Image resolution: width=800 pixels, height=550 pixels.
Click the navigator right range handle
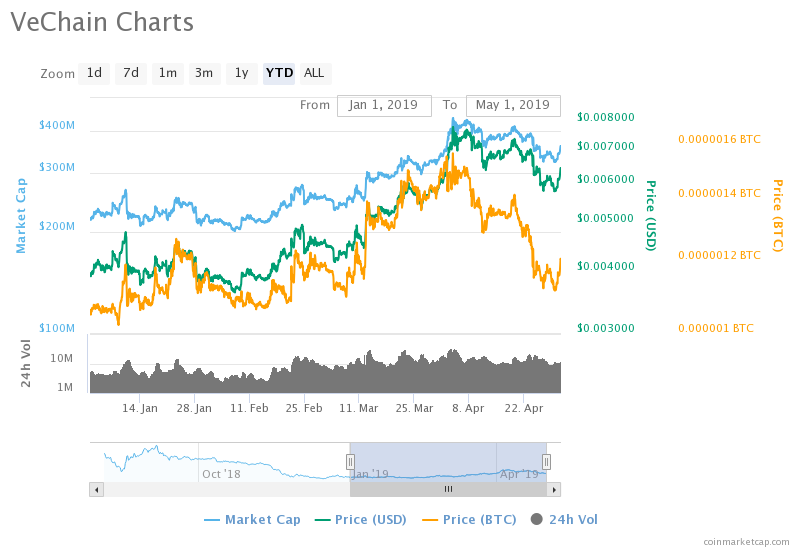[x=546, y=462]
